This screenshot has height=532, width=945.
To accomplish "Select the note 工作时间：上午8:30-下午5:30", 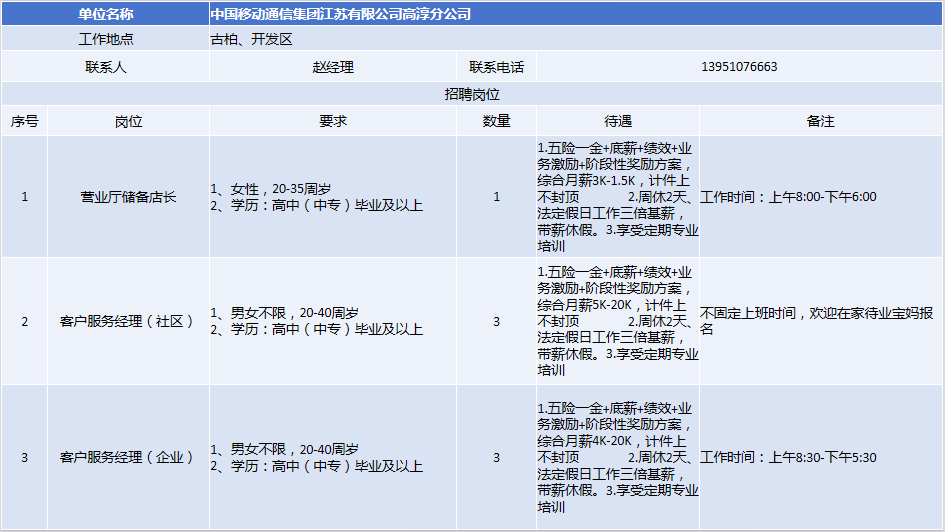I will click(788, 457).
